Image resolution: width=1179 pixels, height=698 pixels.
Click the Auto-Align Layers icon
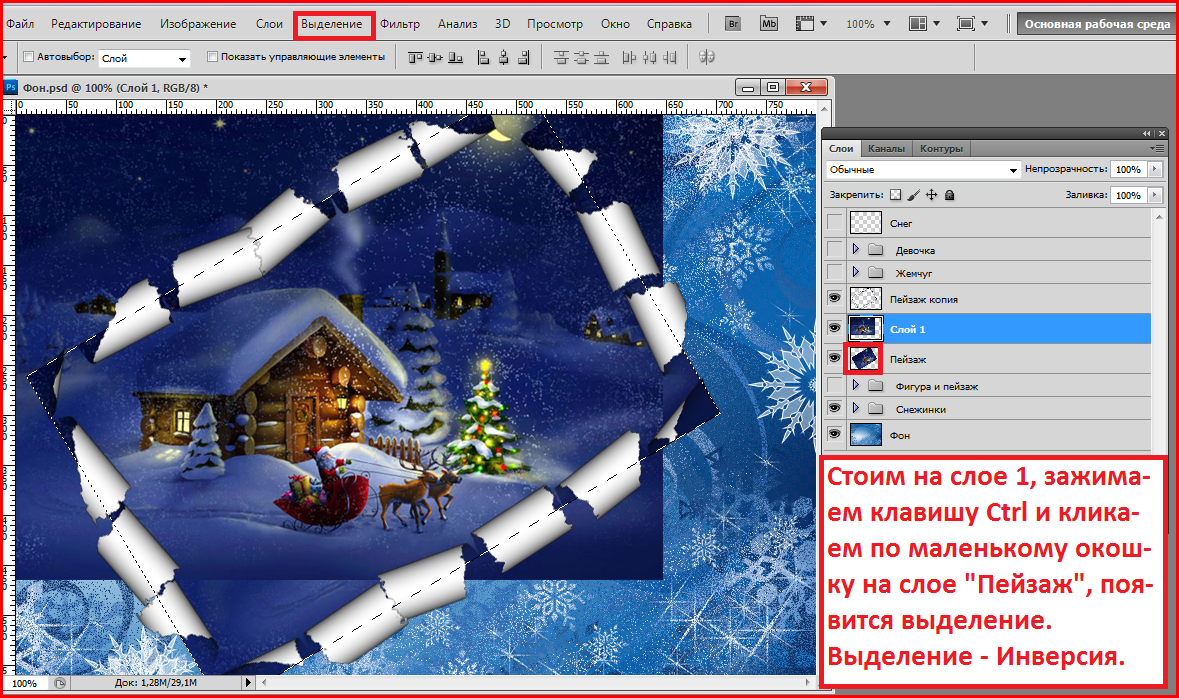706,57
